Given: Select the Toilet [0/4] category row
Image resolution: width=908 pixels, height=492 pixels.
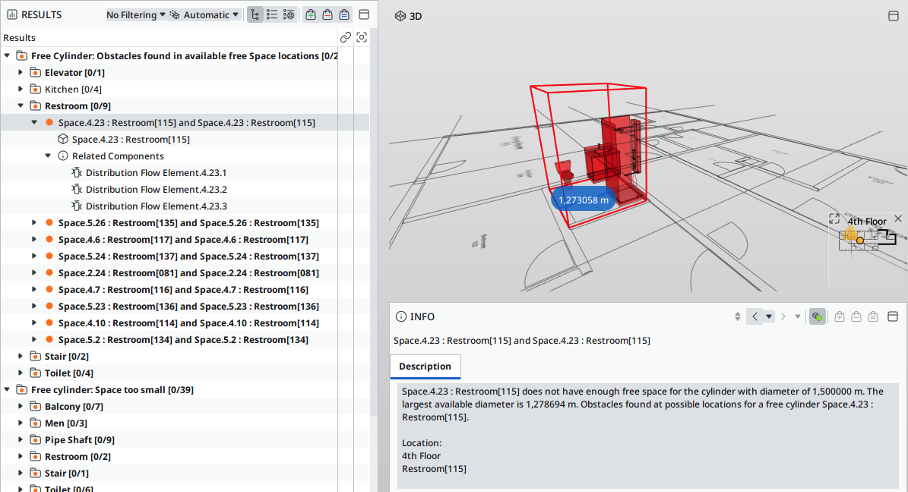Looking at the screenshot, I should tap(69, 373).
